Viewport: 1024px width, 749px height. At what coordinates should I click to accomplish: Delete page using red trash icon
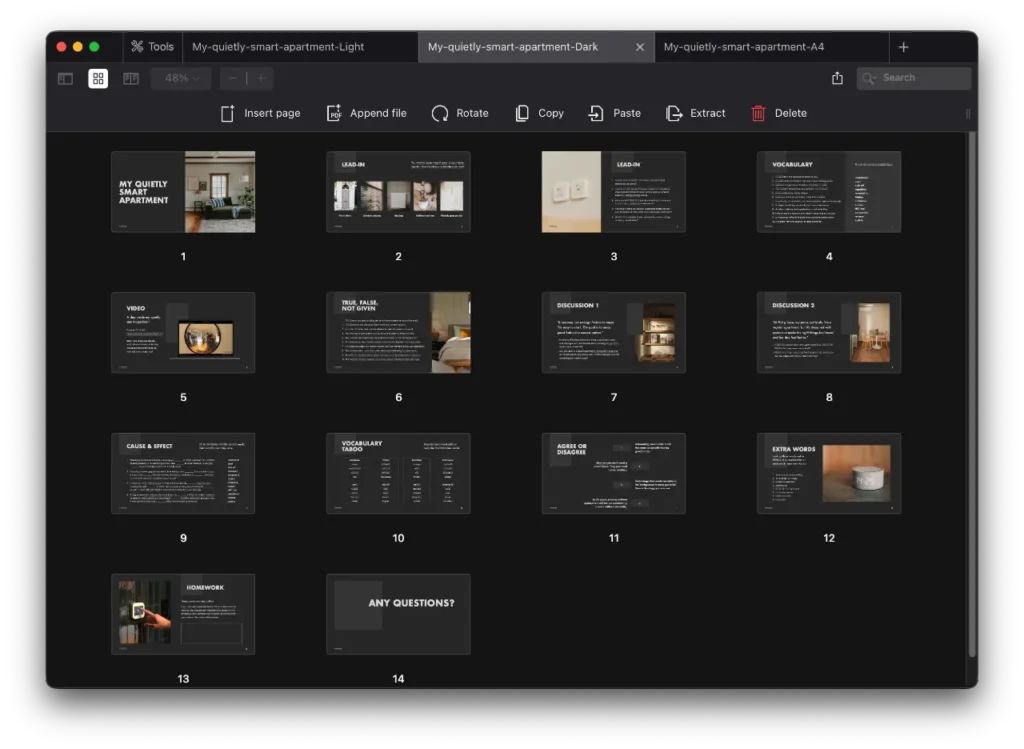point(759,113)
